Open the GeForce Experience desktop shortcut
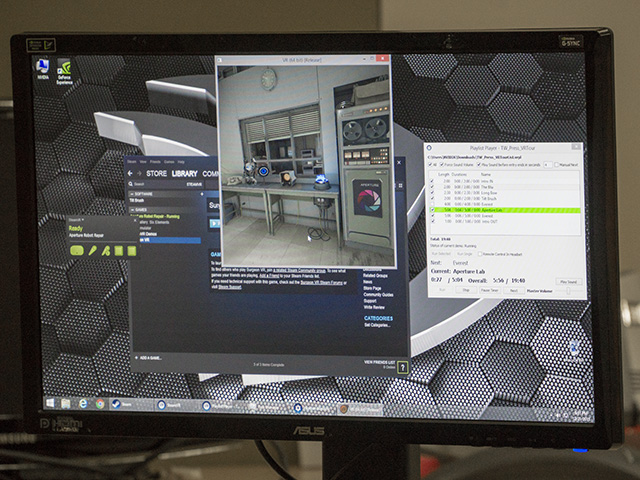Viewport: 640px width, 480px height. click(x=64, y=72)
